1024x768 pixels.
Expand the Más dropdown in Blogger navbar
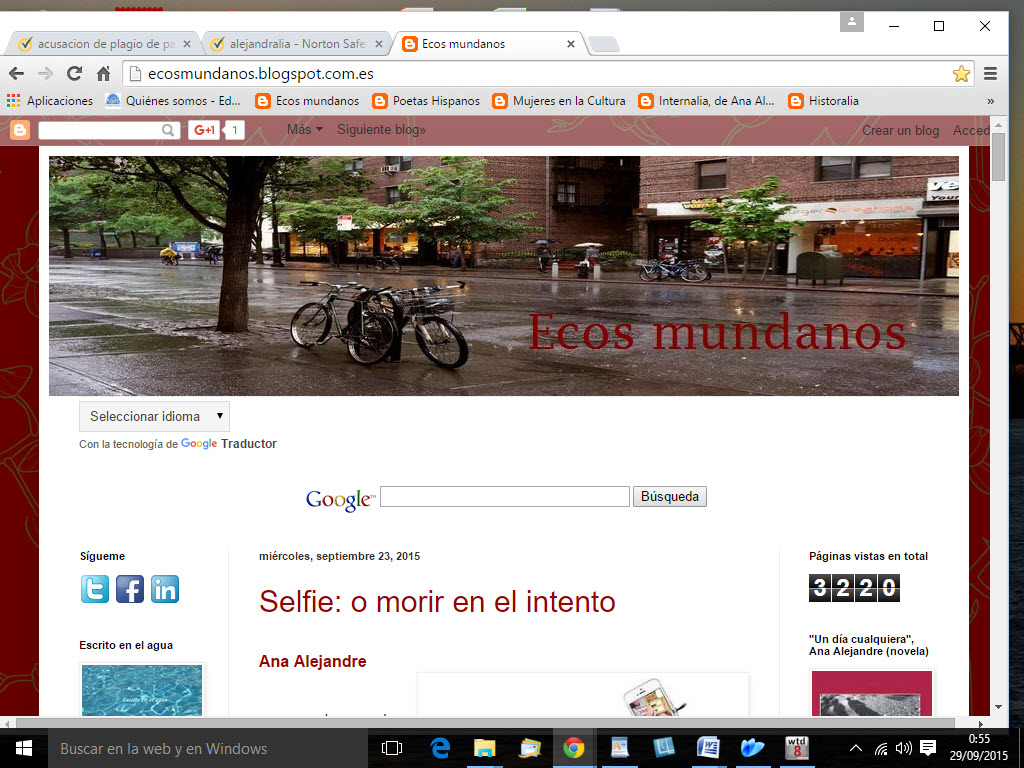[304, 130]
